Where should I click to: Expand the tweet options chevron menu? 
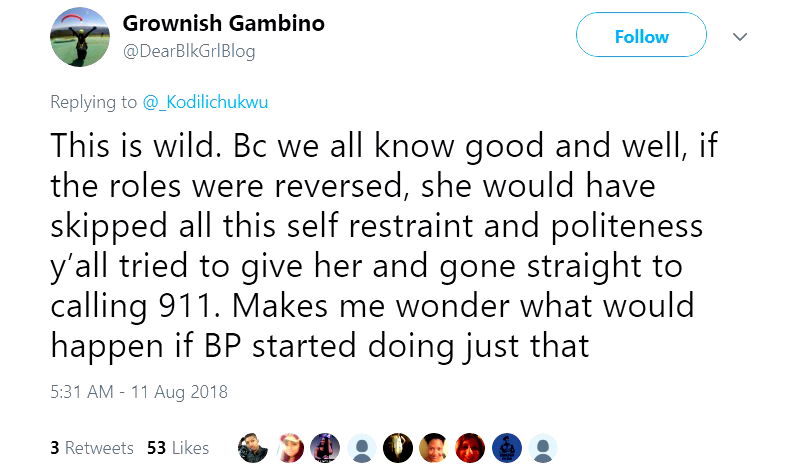[740, 37]
